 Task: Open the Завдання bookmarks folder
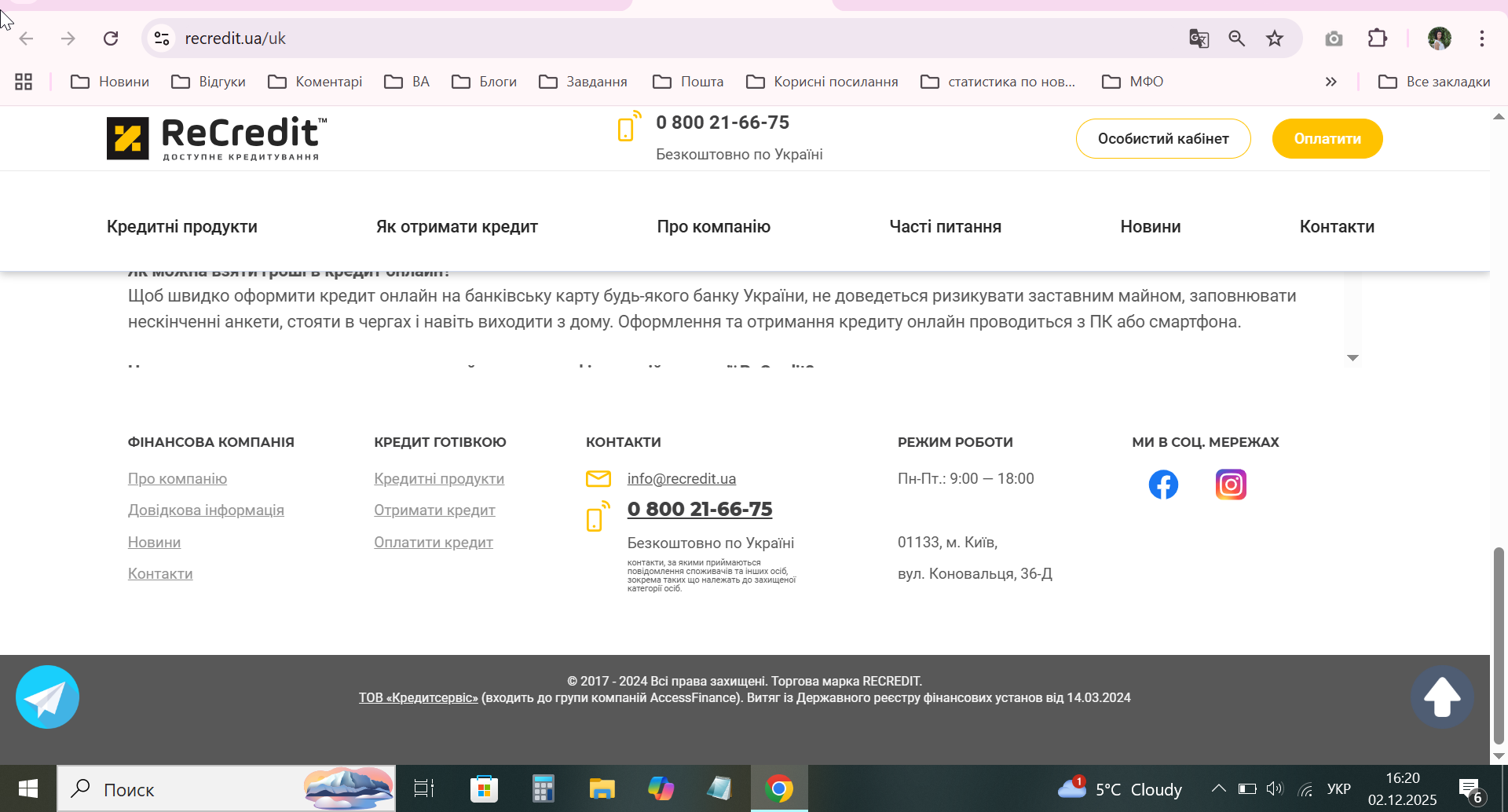point(583,82)
